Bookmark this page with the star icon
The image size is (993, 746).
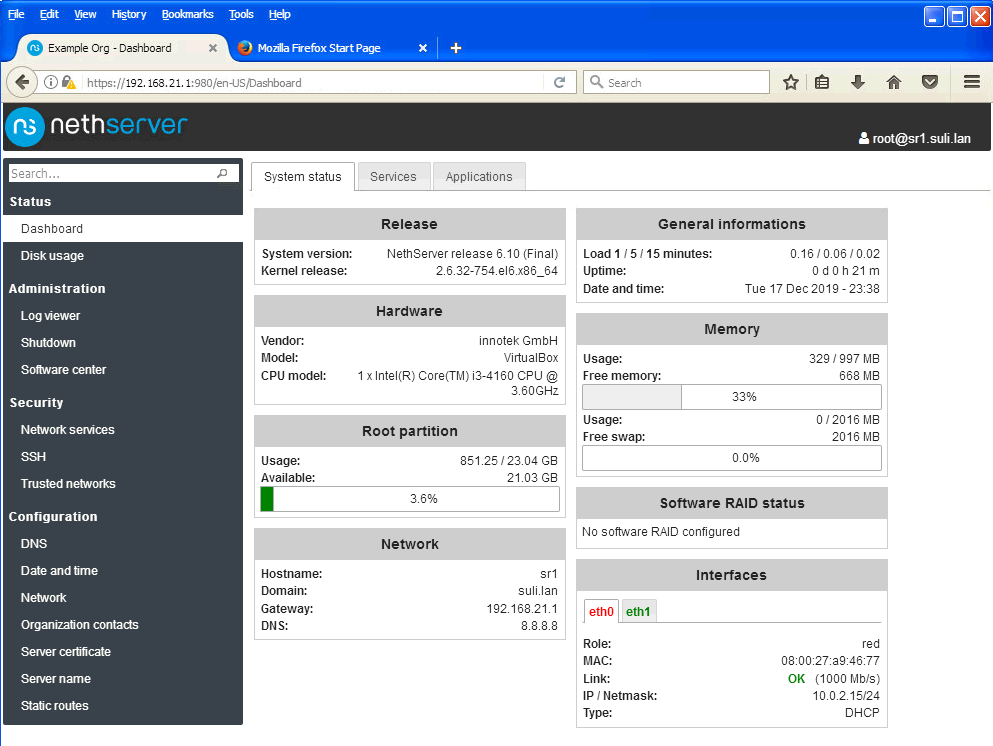tap(790, 83)
